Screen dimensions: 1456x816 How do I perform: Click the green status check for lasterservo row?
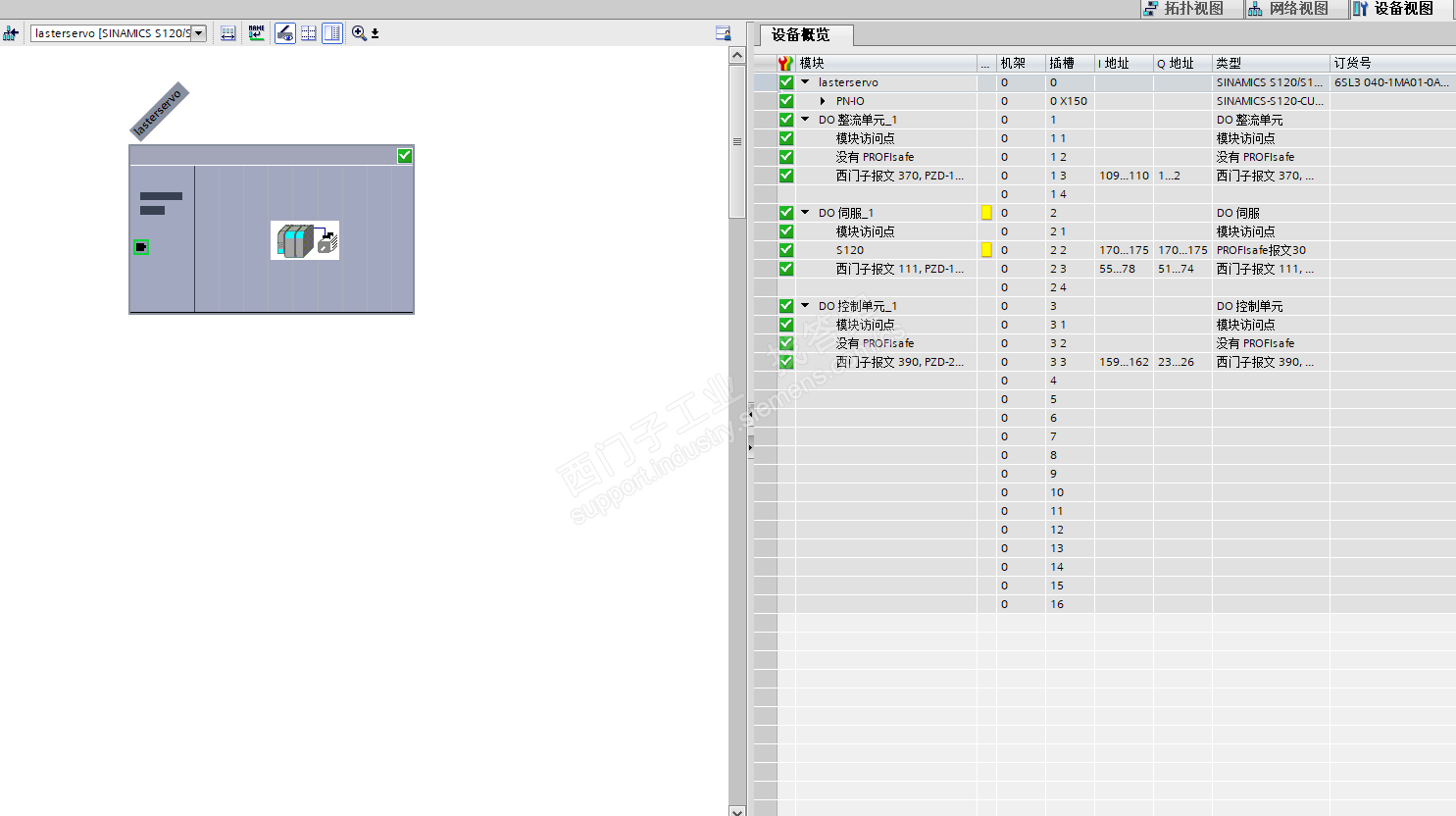[786, 82]
